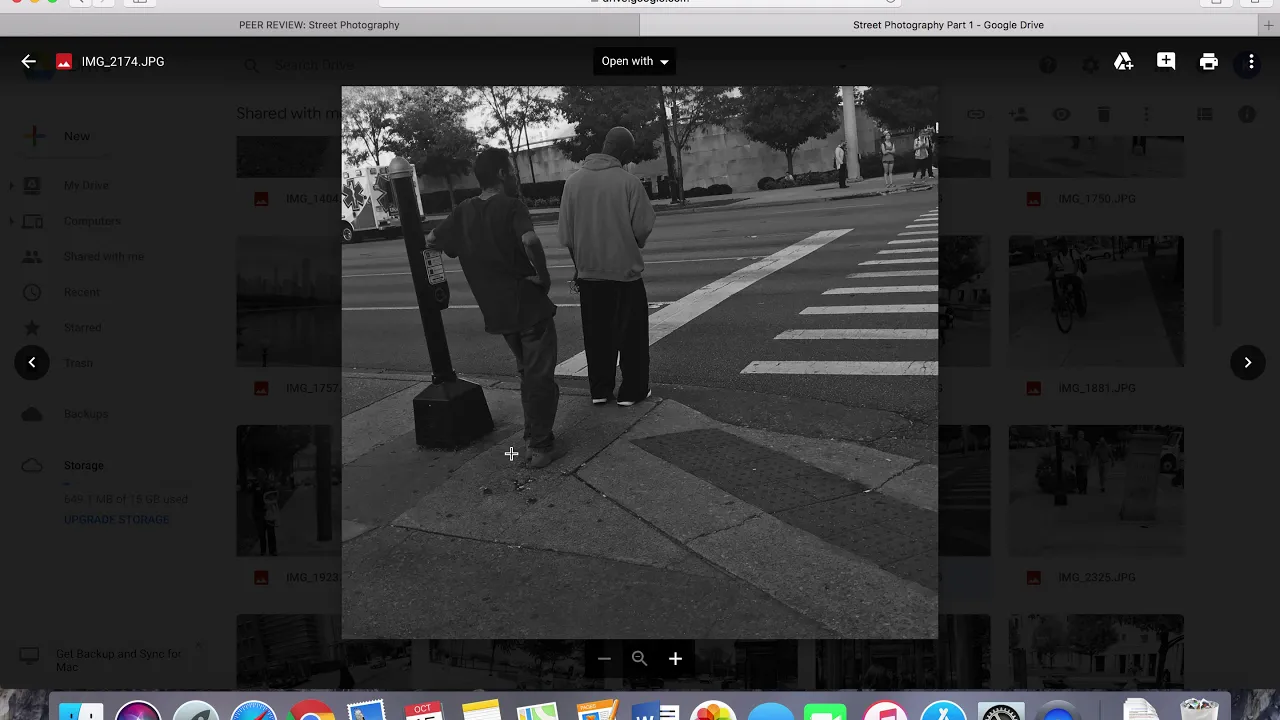Click the street photo preview image
The height and width of the screenshot is (720, 1280).
point(640,362)
